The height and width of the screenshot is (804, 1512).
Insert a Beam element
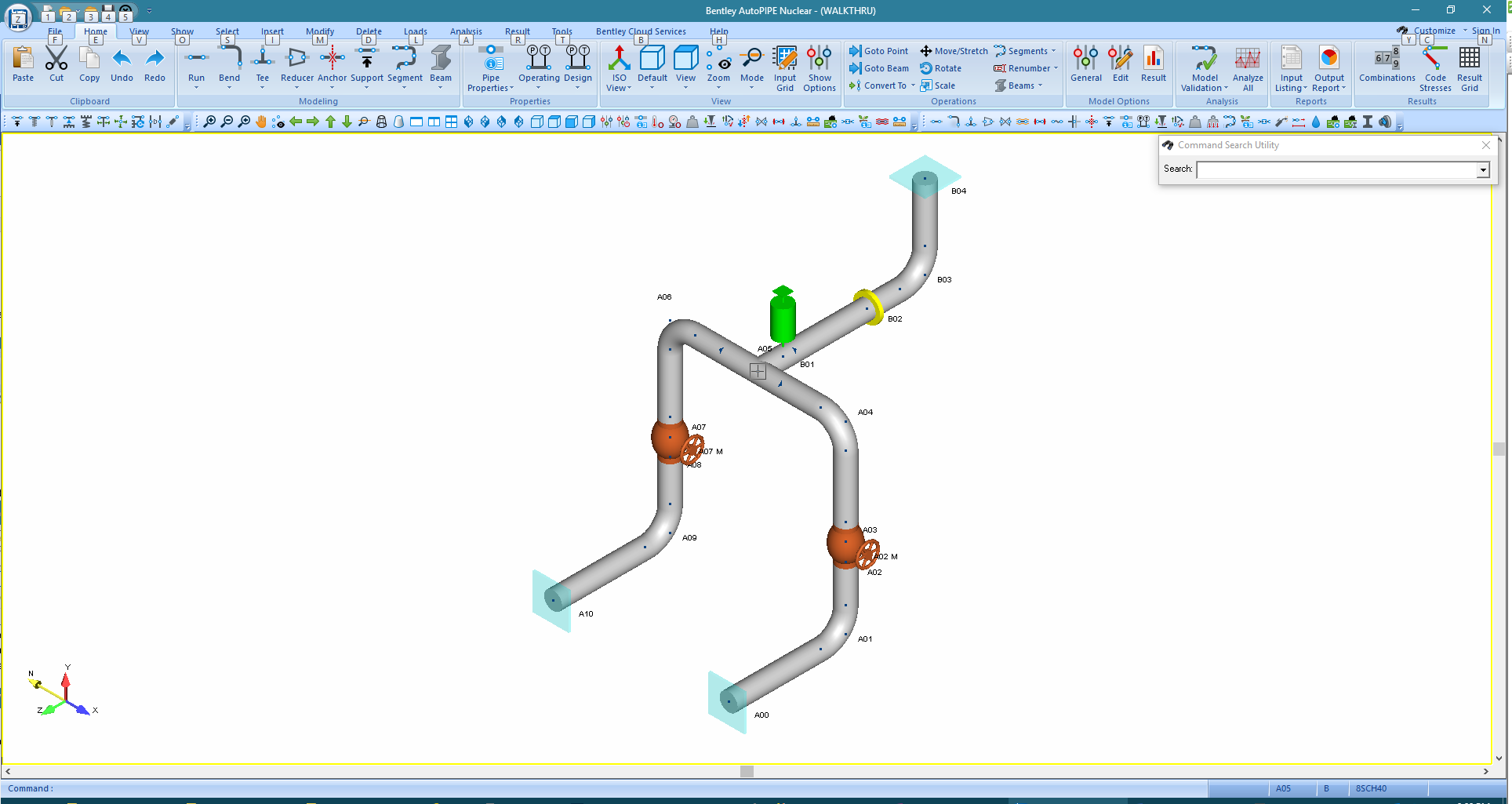[441, 66]
